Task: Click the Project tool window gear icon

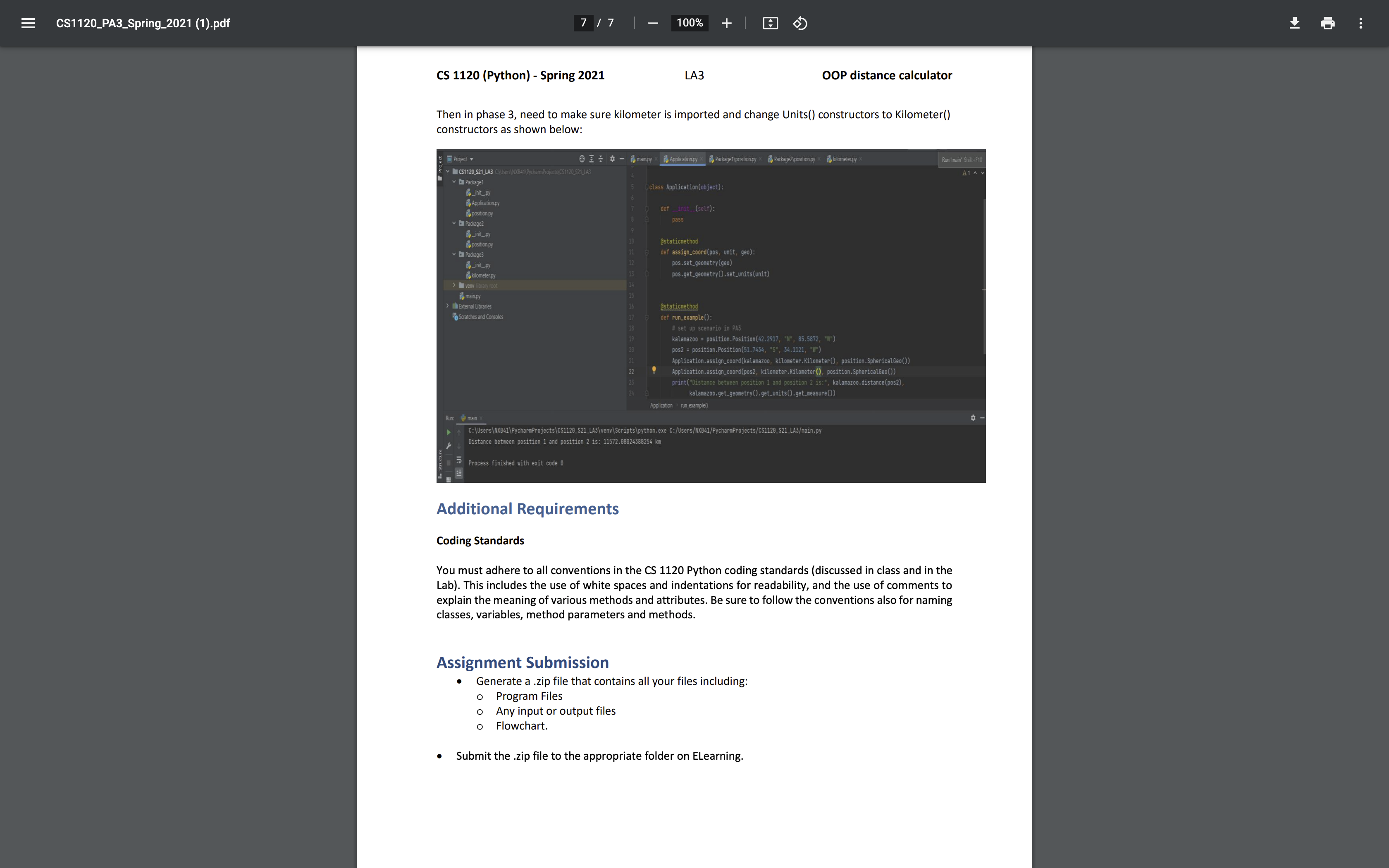Action: (x=612, y=159)
